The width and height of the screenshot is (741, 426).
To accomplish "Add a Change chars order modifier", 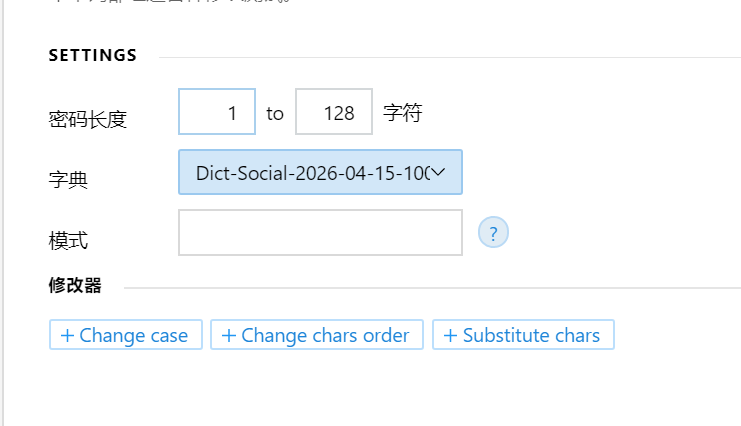I will [x=317, y=335].
